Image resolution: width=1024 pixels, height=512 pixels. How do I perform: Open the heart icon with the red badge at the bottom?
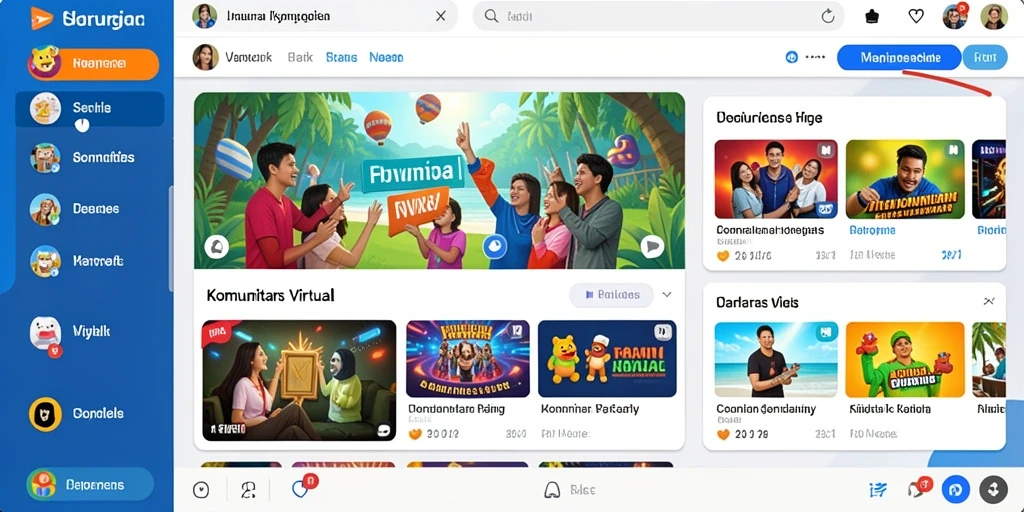pos(300,488)
